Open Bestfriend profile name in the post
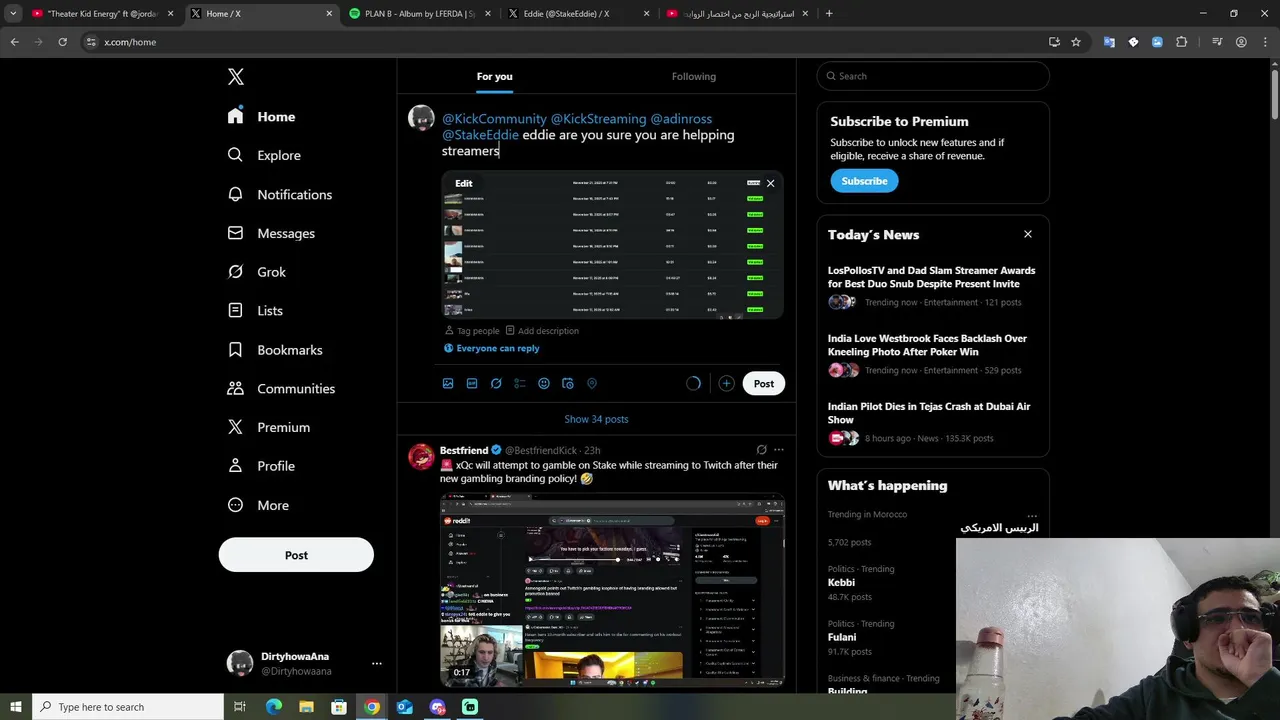 click(464, 450)
